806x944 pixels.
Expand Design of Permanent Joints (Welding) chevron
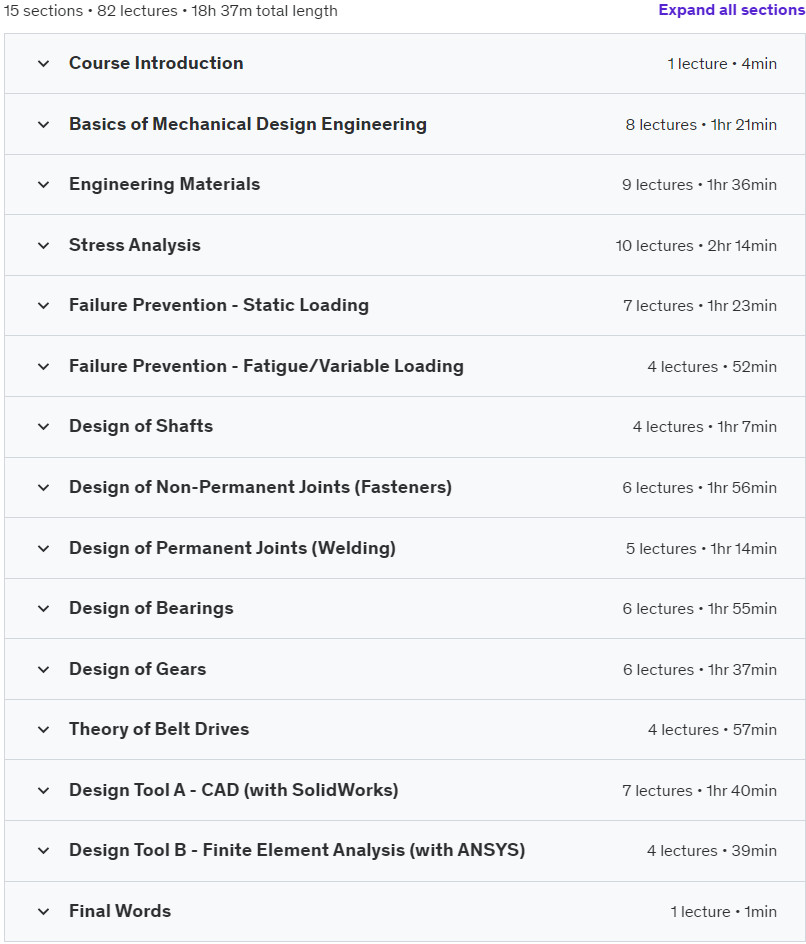pos(43,548)
